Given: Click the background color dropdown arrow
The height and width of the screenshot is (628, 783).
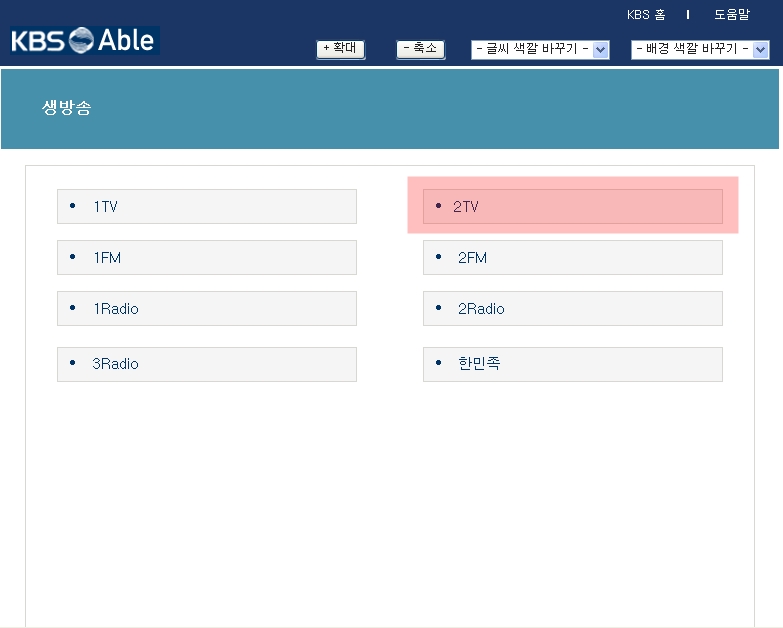Looking at the screenshot, I should tap(761, 49).
